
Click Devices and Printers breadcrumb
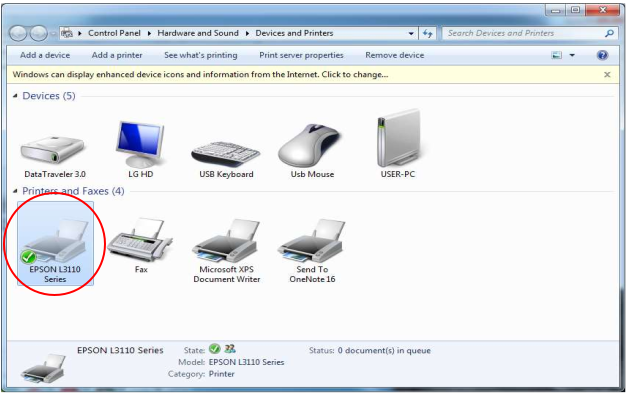click(294, 33)
